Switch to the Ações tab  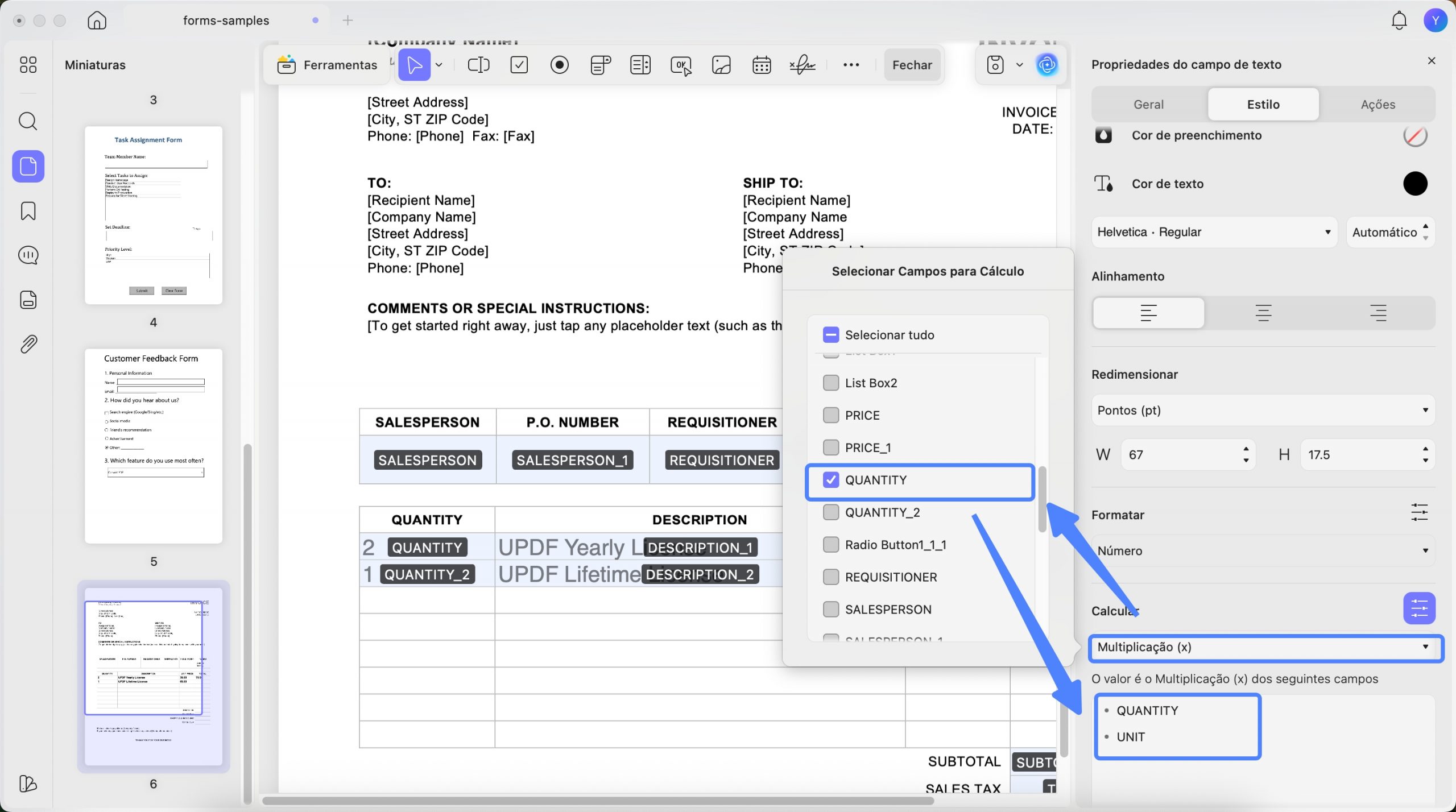coord(1378,104)
